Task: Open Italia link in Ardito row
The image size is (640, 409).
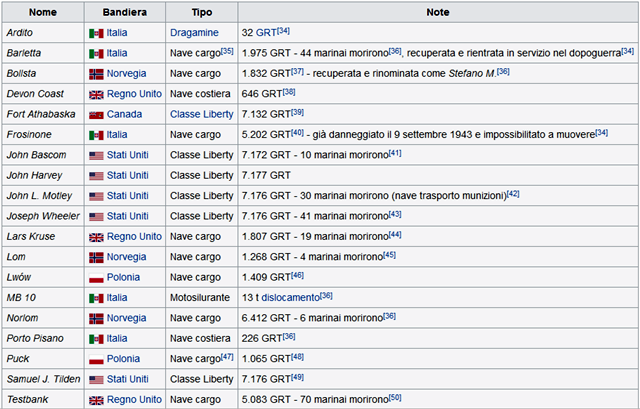Action: coord(117,33)
